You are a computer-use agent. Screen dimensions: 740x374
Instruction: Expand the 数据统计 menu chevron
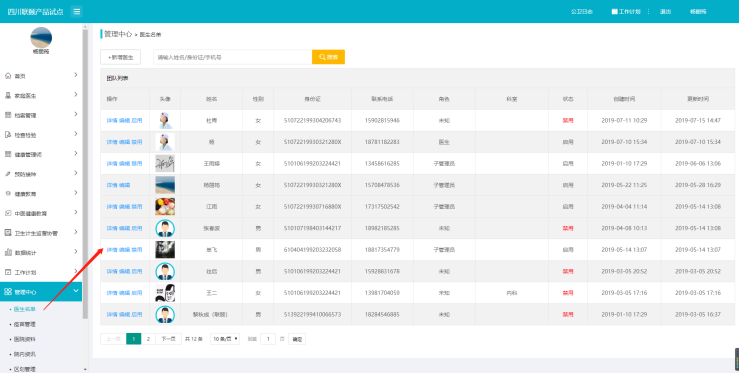click(76, 252)
